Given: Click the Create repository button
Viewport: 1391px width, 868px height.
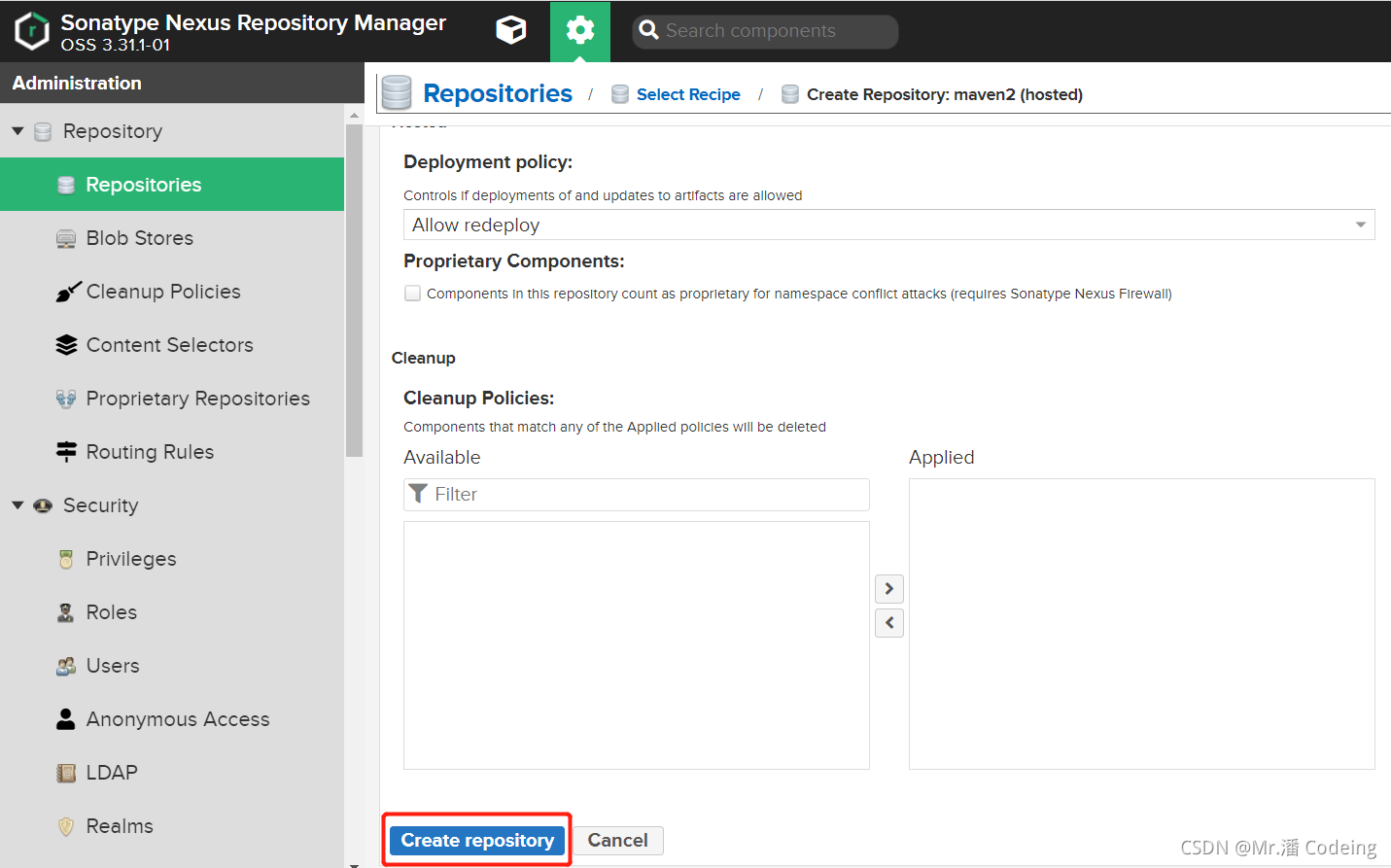Looking at the screenshot, I should point(477,841).
